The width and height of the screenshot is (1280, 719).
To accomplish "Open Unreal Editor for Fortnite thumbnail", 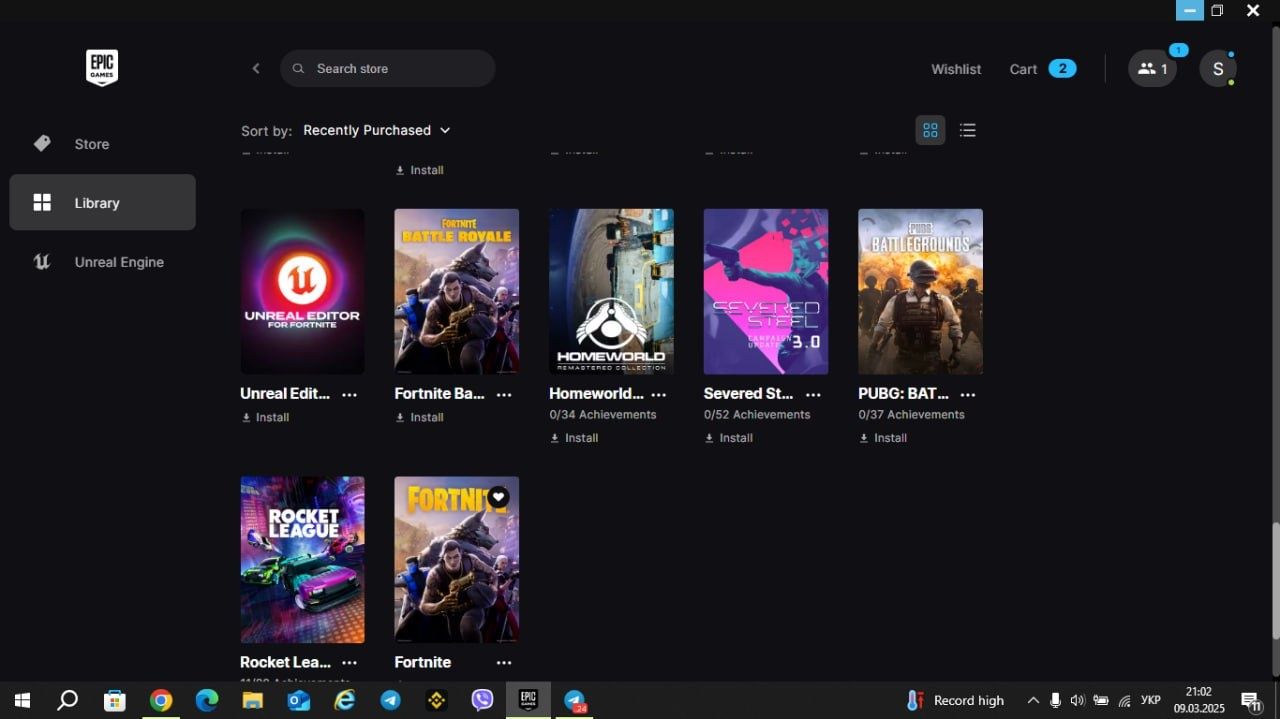I will pyautogui.click(x=302, y=291).
